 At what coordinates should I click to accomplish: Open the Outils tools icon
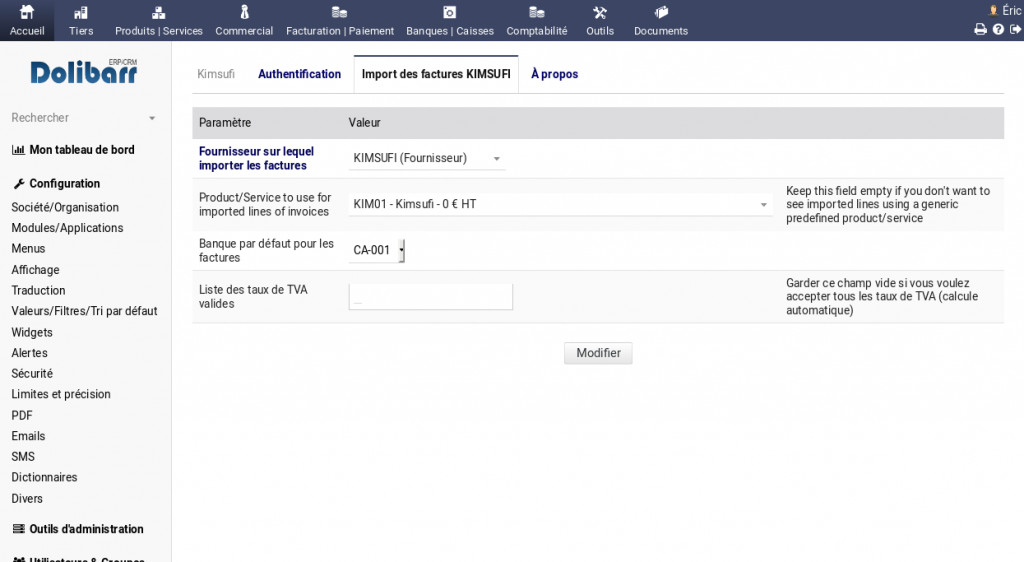(600, 13)
